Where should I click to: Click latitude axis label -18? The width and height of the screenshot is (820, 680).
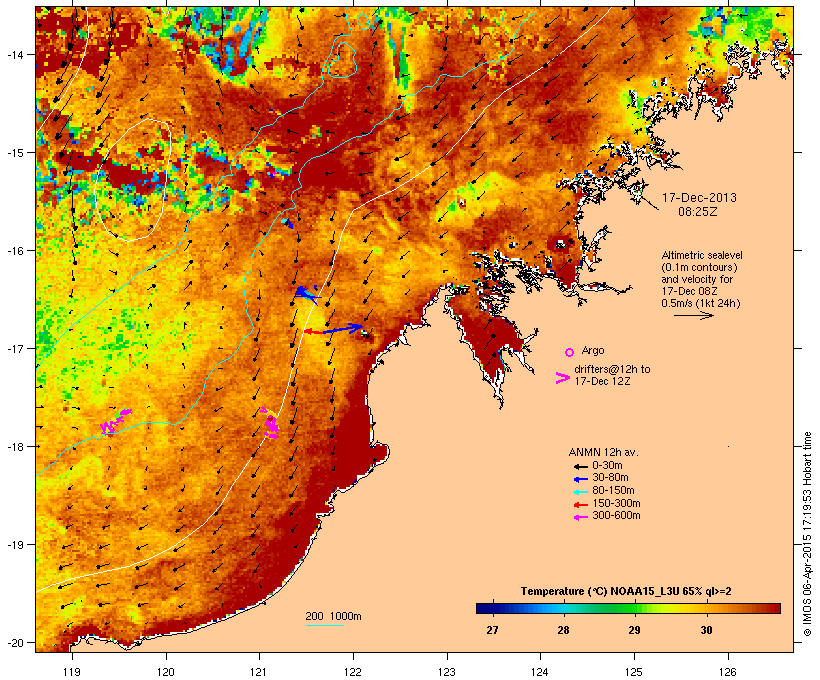coord(14,447)
